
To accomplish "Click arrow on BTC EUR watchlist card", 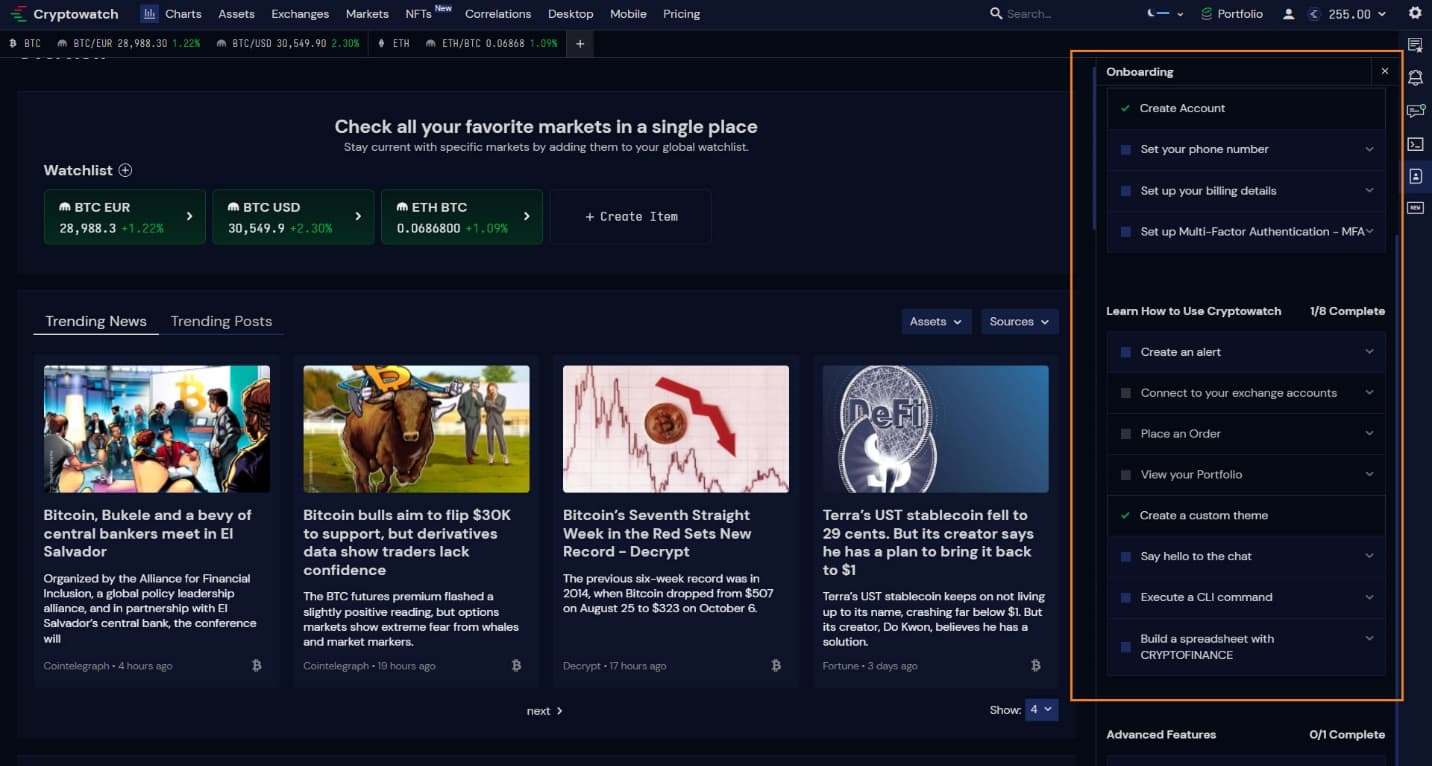I will coord(189,216).
